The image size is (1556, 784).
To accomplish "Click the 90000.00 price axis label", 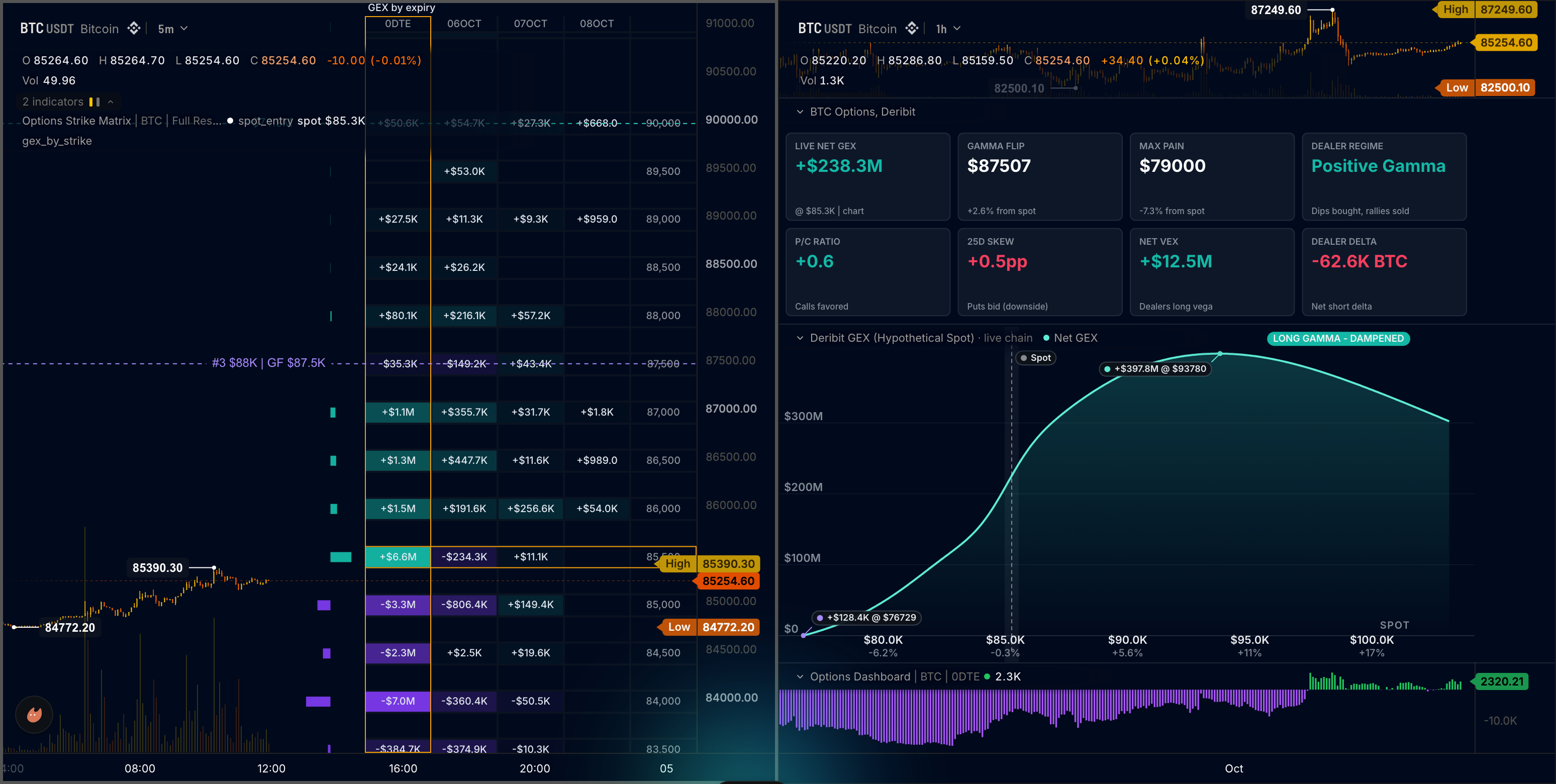I will (731, 120).
